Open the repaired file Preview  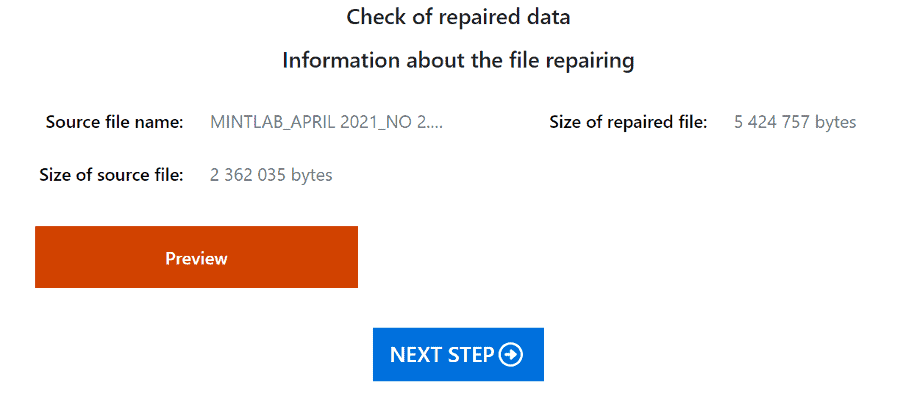pyautogui.click(x=196, y=257)
